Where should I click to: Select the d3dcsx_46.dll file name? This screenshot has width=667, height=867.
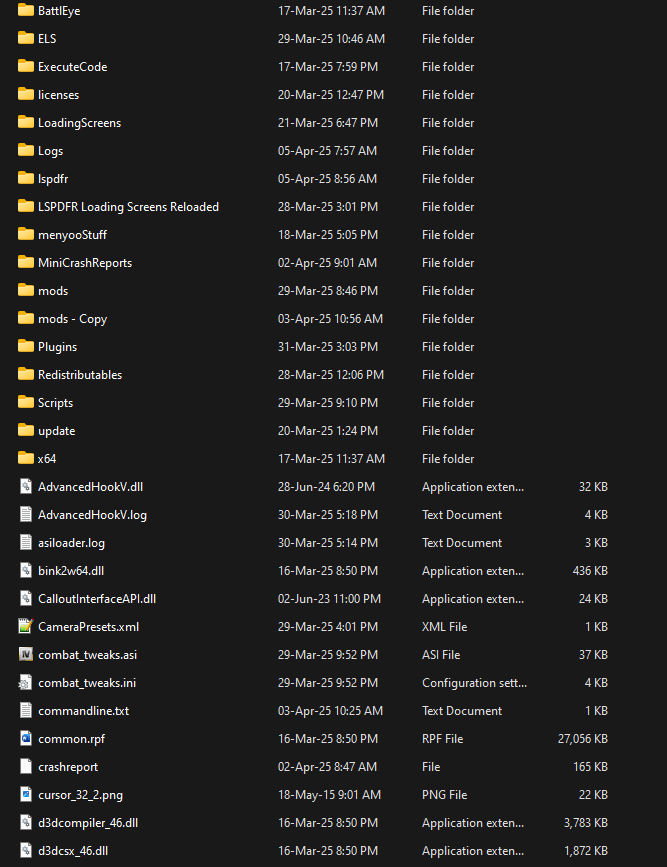pyautogui.click(x=73, y=851)
